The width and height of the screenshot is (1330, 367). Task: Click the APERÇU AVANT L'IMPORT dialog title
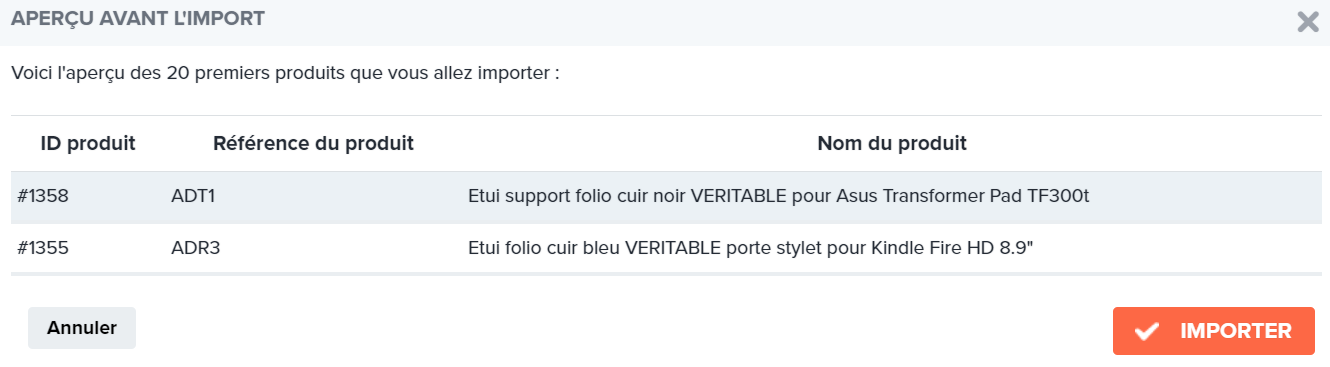pyautogui.click(x=138, y=19)
